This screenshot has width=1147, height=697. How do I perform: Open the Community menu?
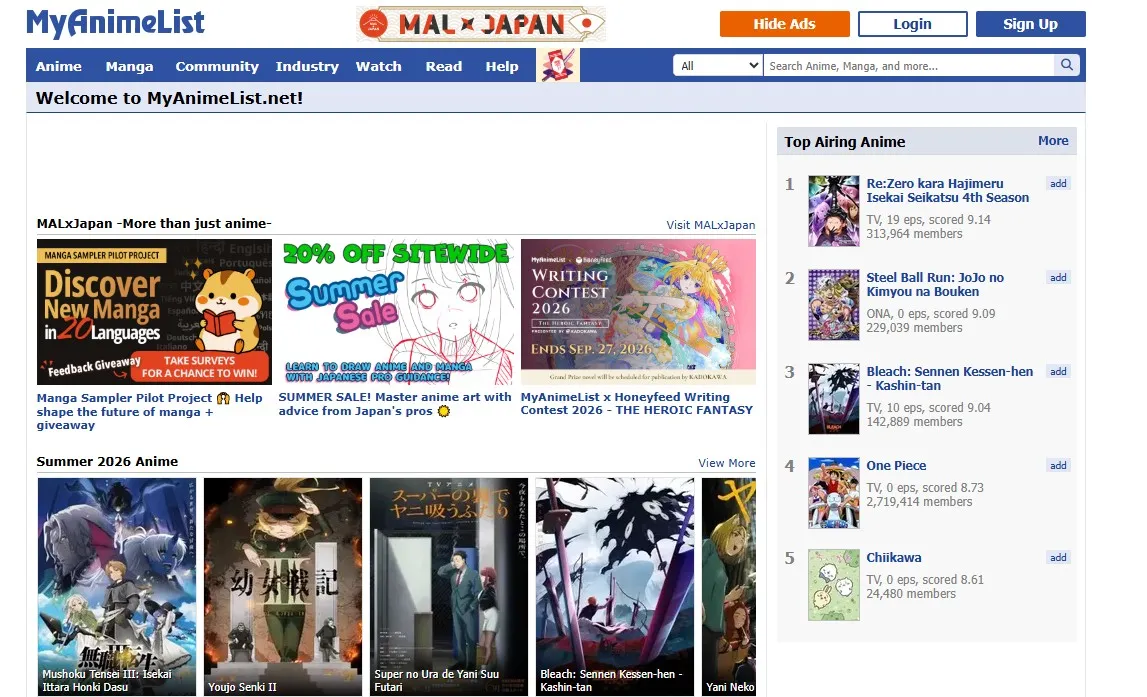217,66
